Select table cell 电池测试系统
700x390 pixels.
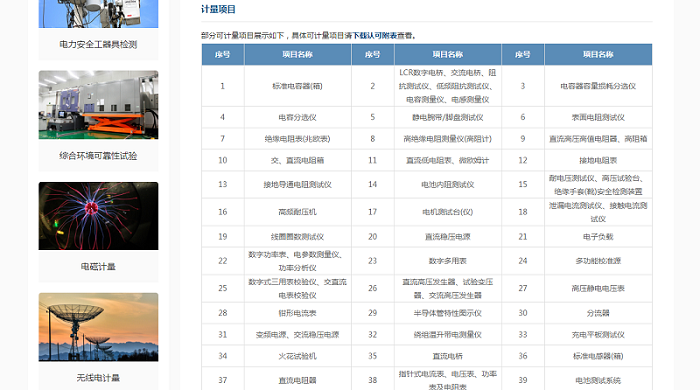tap(598, 379)
